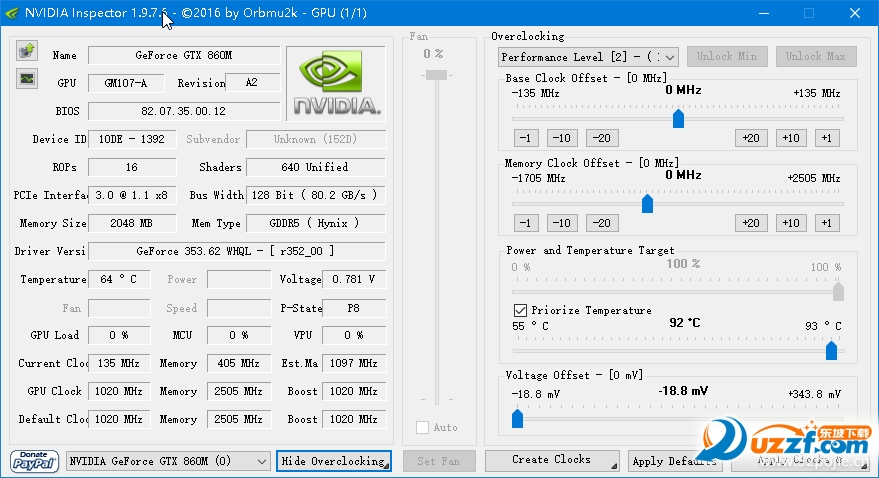This screenshot has width=879, height=478.
Task: Click the memory clock -20 button
Action: (x=602, y=223)
